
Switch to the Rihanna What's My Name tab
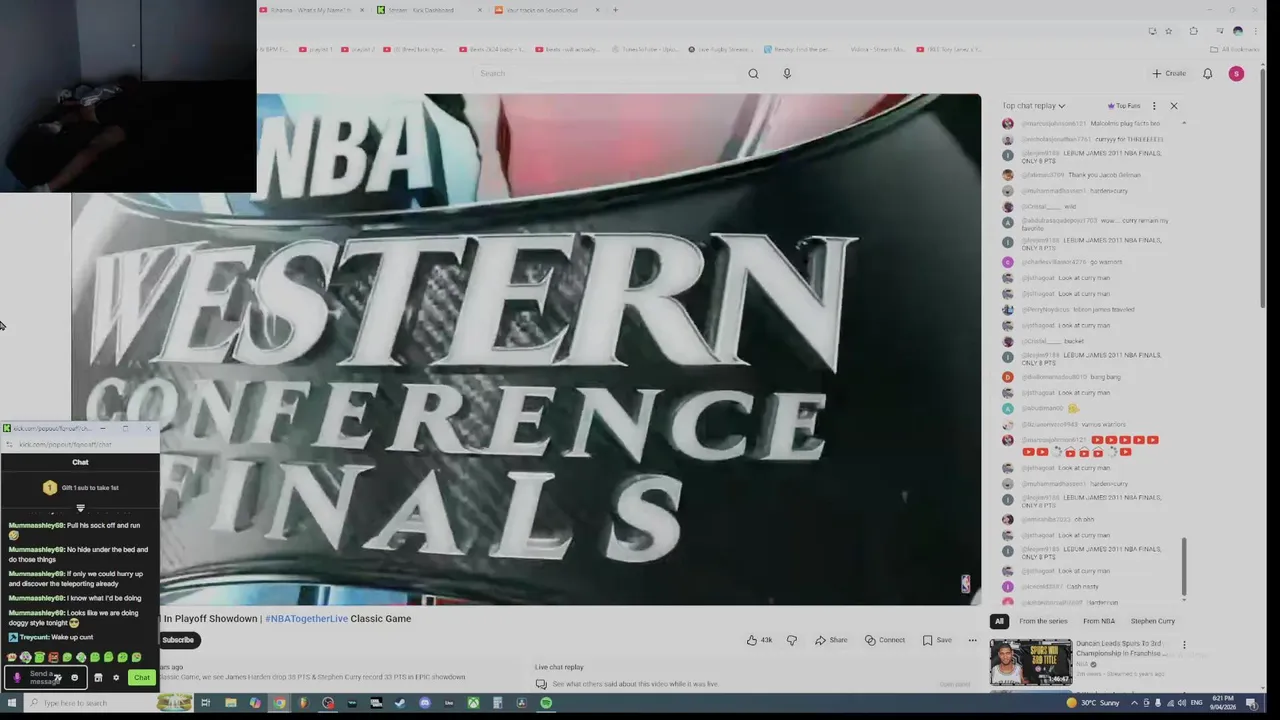(310, 10)
